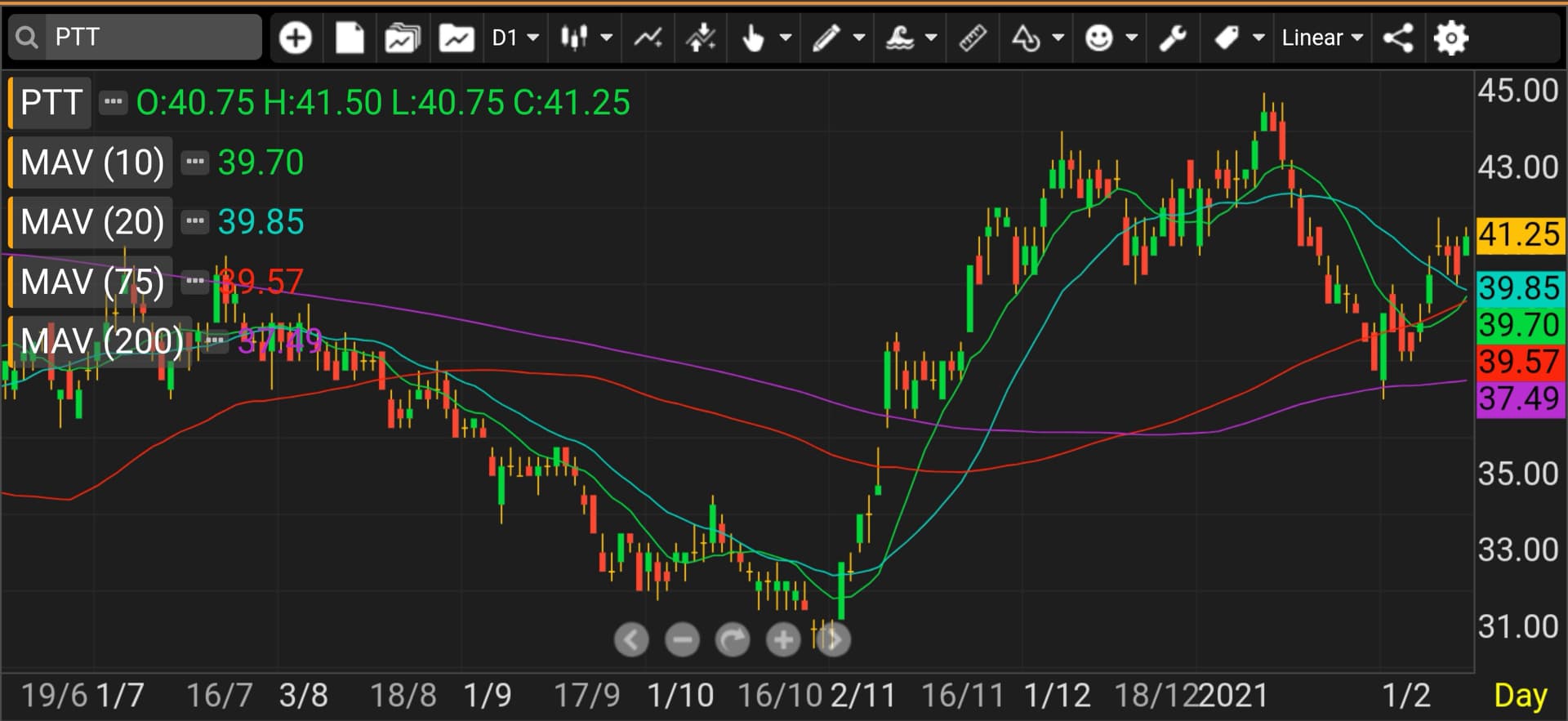Select the ruler measure tool
This screenshot has width=1568, height=721.
972,38
